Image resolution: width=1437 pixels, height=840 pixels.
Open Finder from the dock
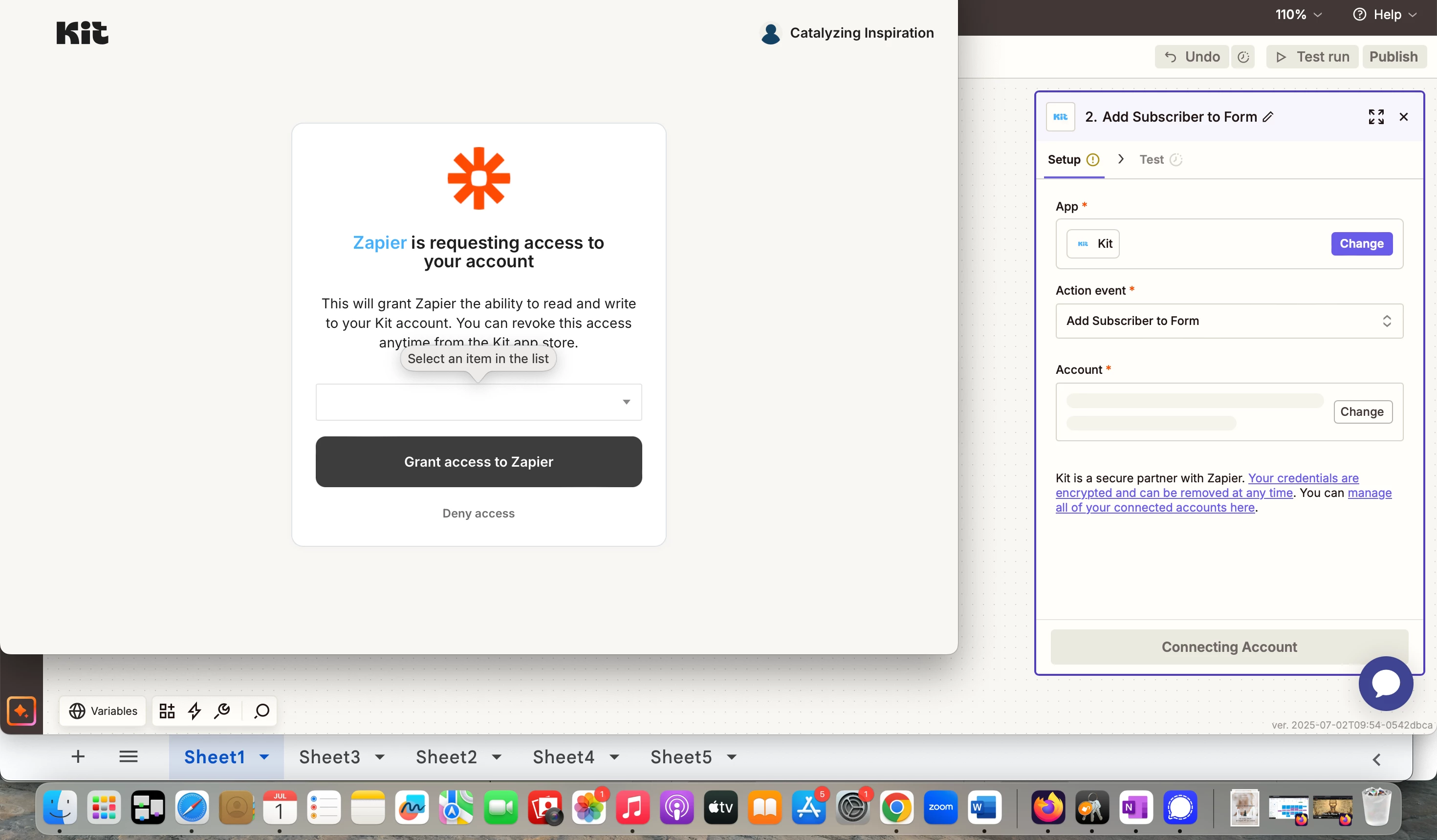click(60, 807)
